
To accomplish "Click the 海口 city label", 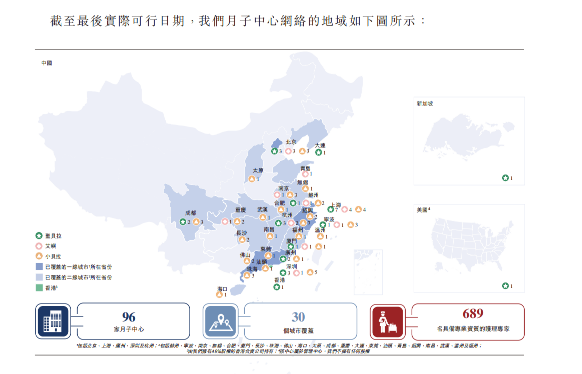I will click(222, 289).
